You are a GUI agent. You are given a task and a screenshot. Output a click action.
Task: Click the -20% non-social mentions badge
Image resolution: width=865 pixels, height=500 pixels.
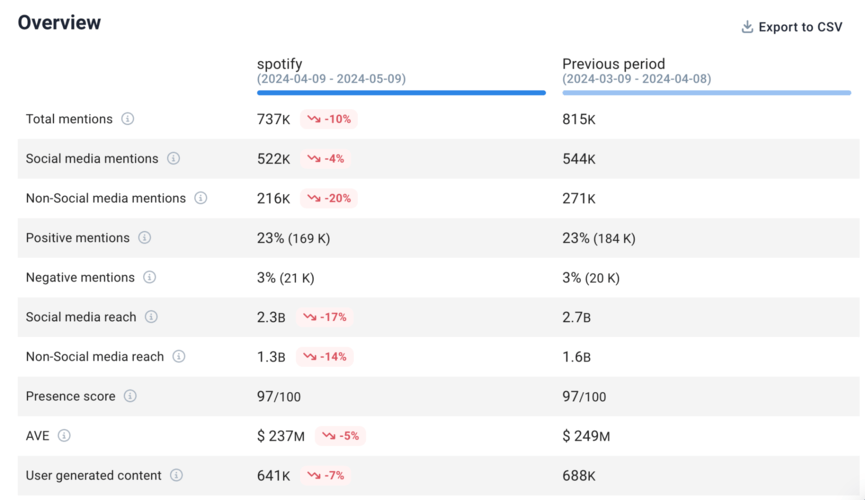(x=329, y=198)
